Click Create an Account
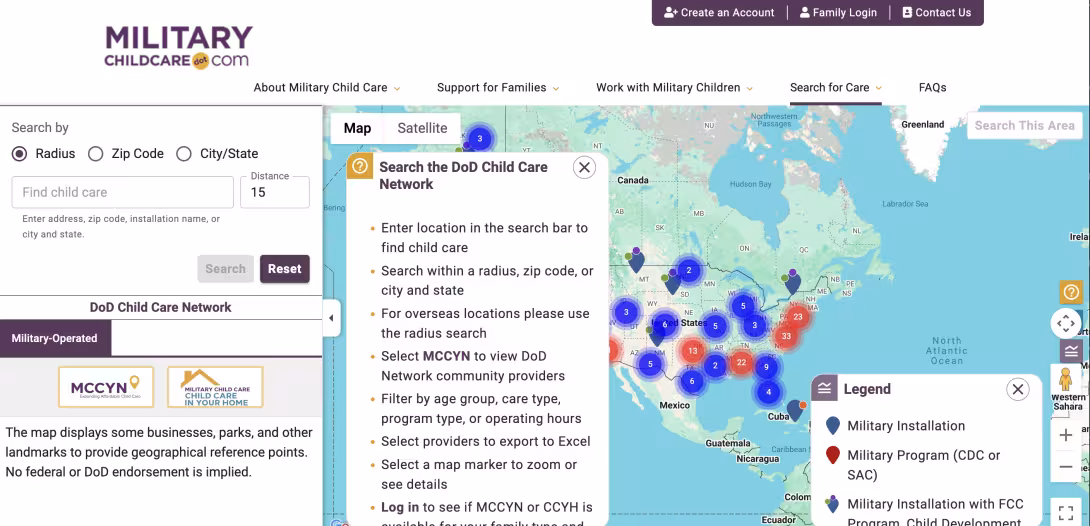The height and width of the screenshot is (526, 1090). (719, 13)
